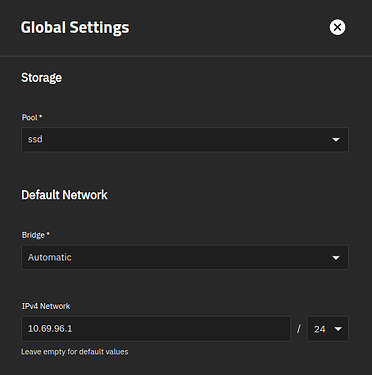Focus the IPv4 Network address field
The width and height of the screenshot is (372, 375).
(156, 329)
